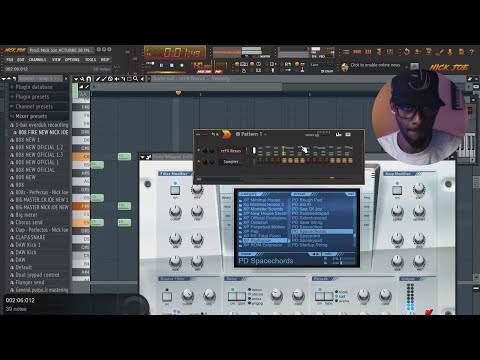Open the FILE menu
The height and width of the screenshot is (360, 480).
[x=10, y=60]
